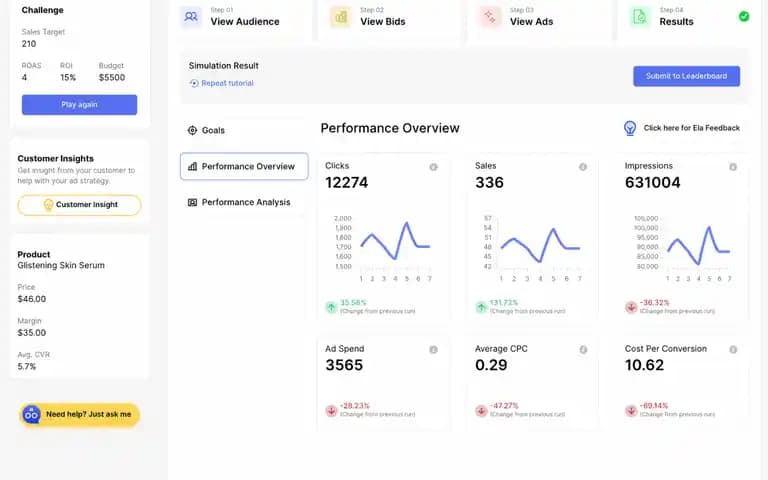Select Performance Overview in side menu

(x=244, y=167)
